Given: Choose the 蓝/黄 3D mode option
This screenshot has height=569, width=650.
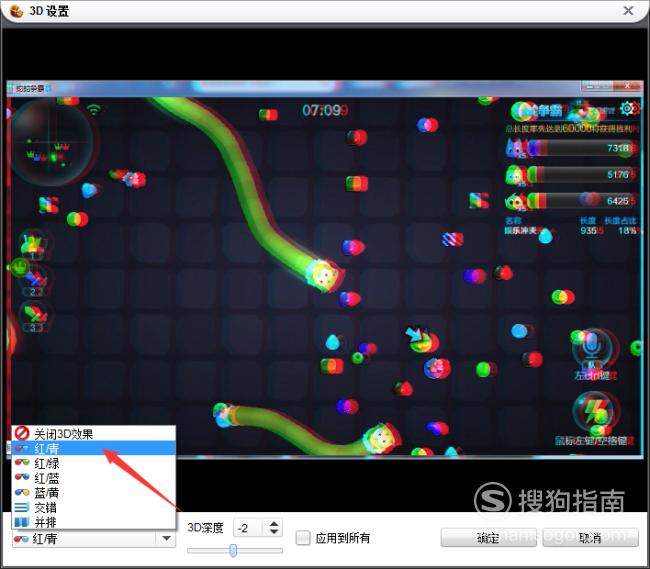Looking at the screenshot, I should tap(94, 493).
